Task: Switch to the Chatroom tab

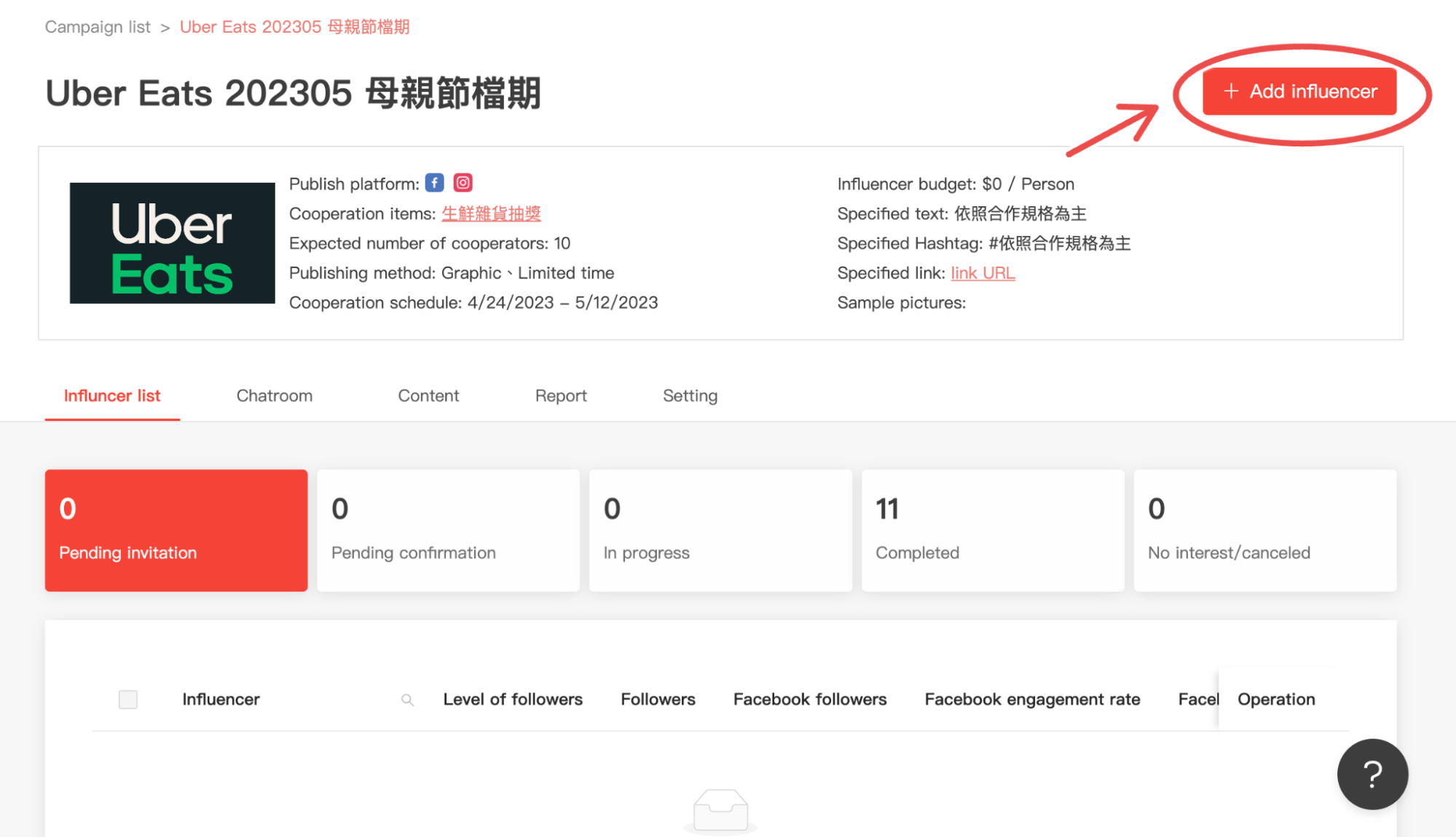Action: click(x=275, y=396)
